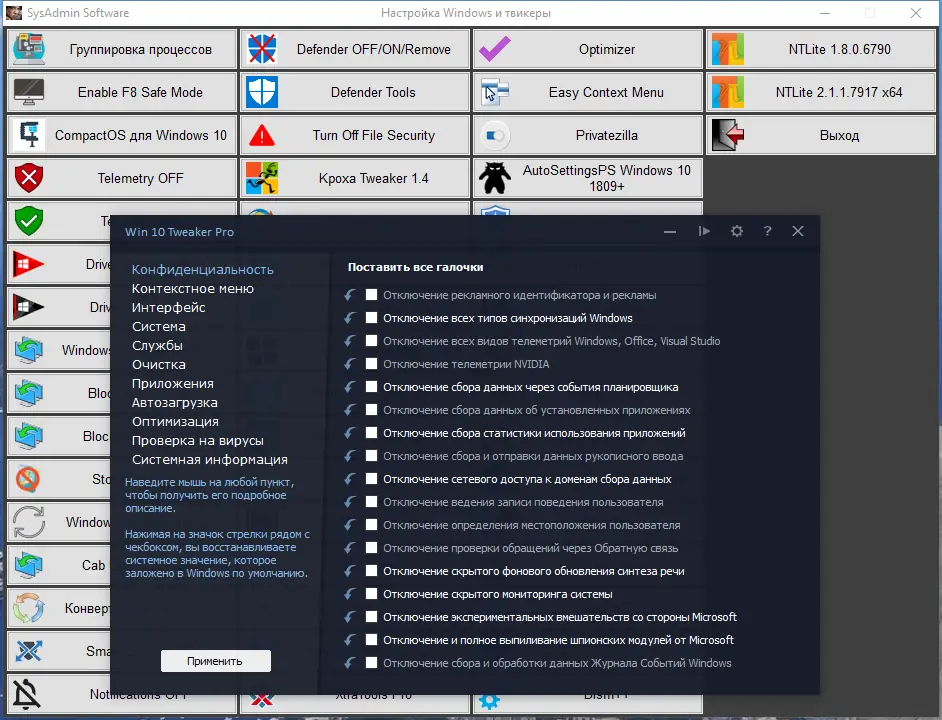The width and height of the screenshot is (942, 720).
Task: Select Контекстное меню section
Action: click(193, 288)
